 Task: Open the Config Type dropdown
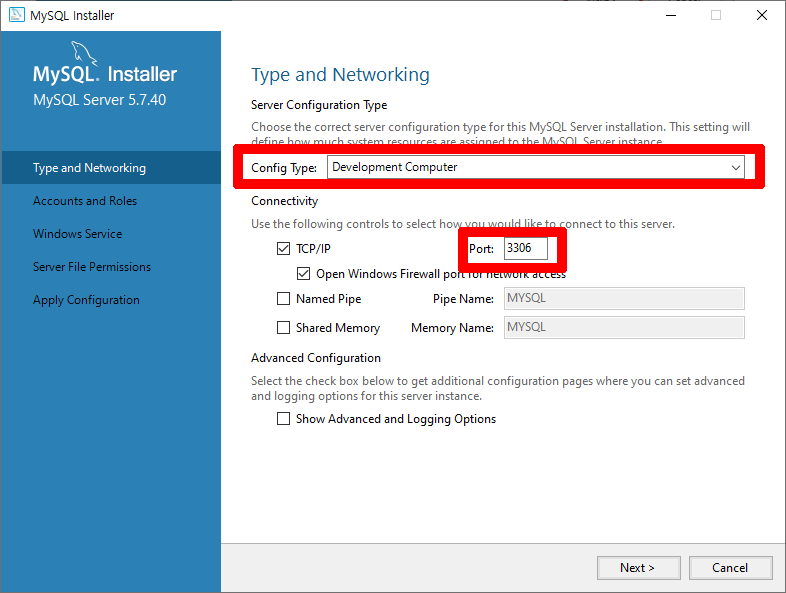[535, 167]
